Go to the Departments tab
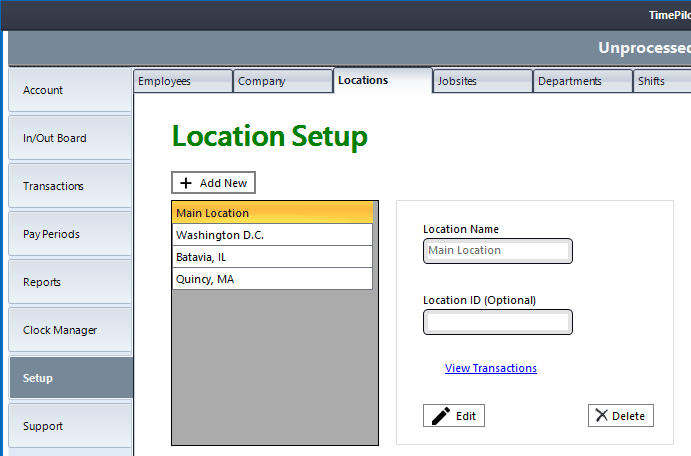The image size is (691, 456). (582, 81)
